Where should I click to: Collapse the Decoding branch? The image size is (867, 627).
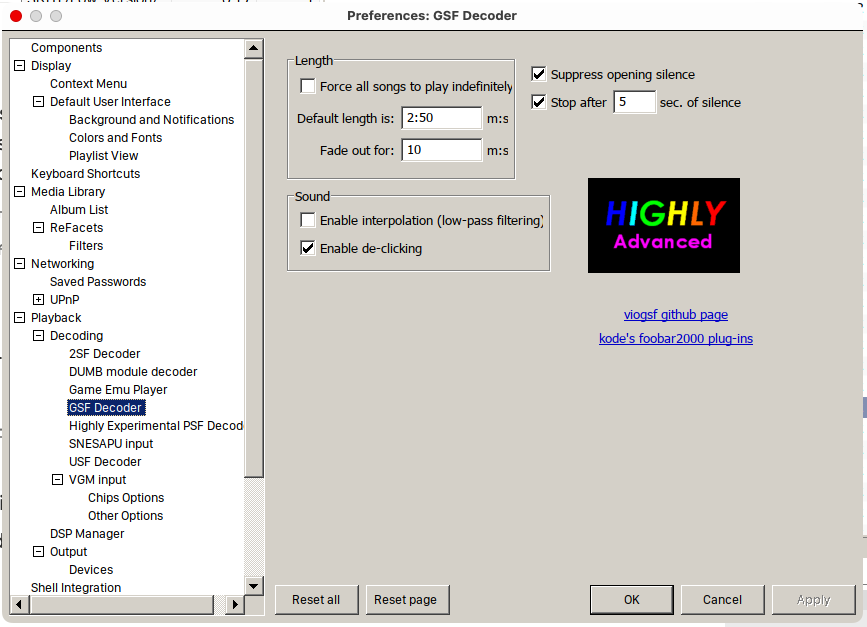pos(38,336)
